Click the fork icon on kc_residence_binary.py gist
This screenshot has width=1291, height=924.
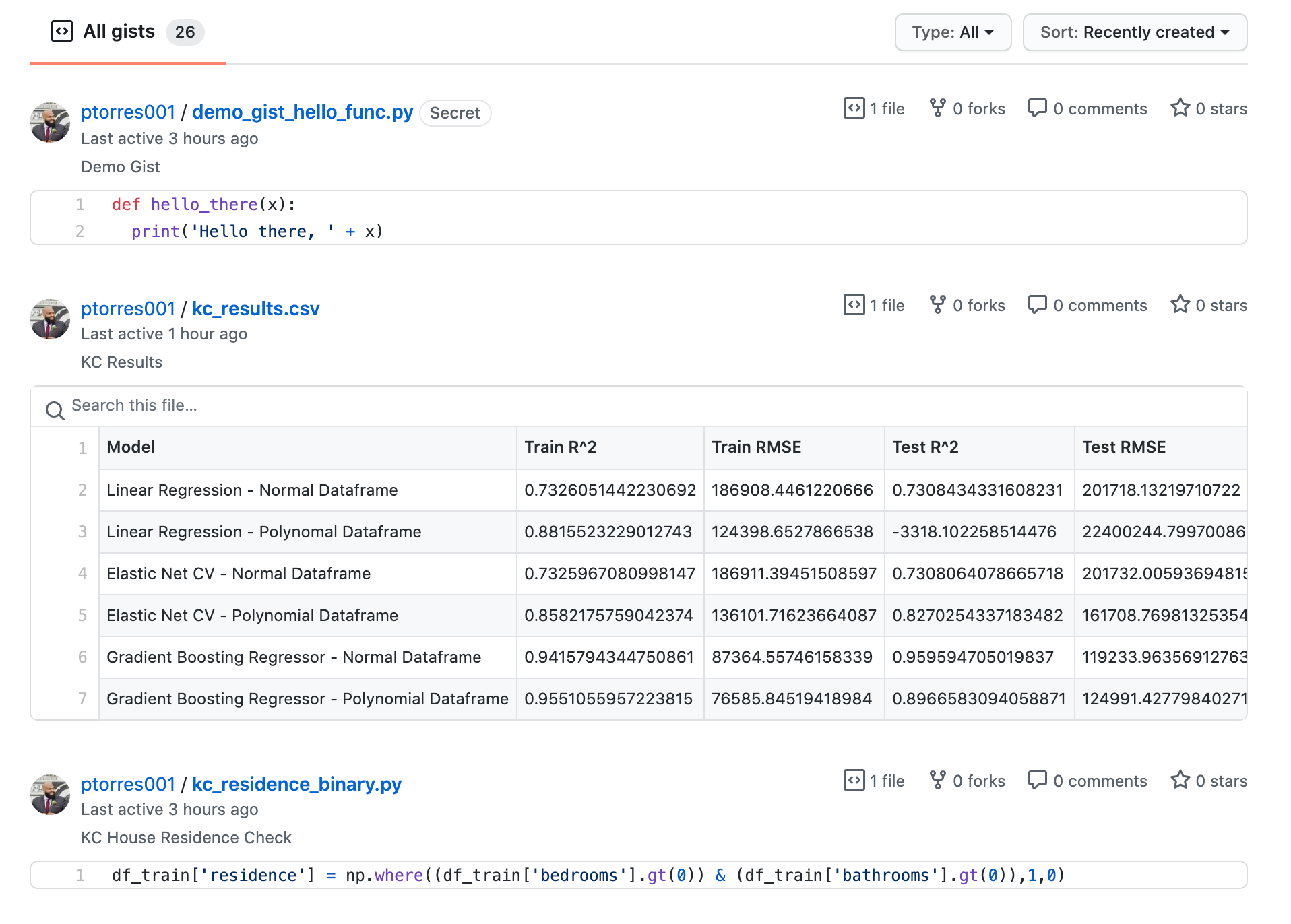pos(937,780)
